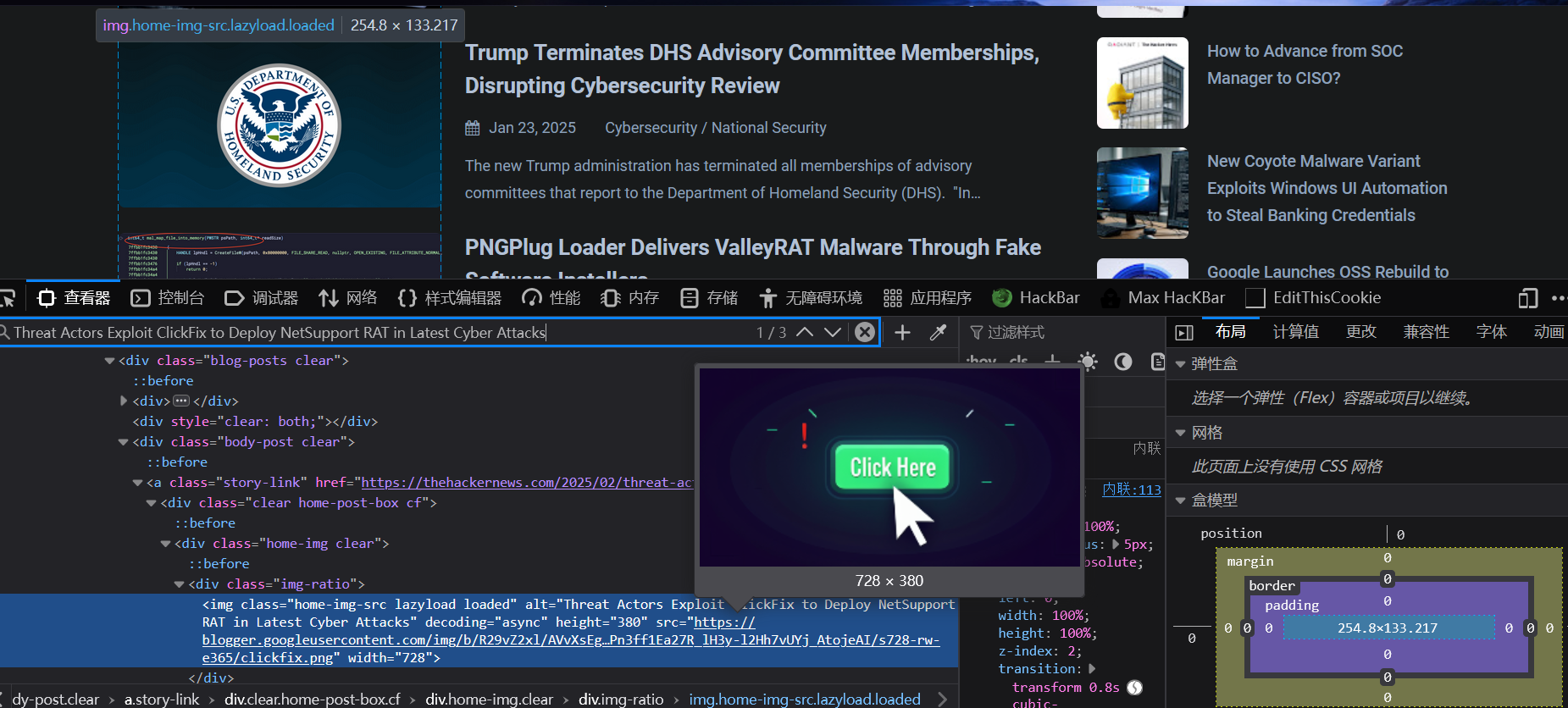Switch to Debugger (调试器) tab

tap(262, 298)
